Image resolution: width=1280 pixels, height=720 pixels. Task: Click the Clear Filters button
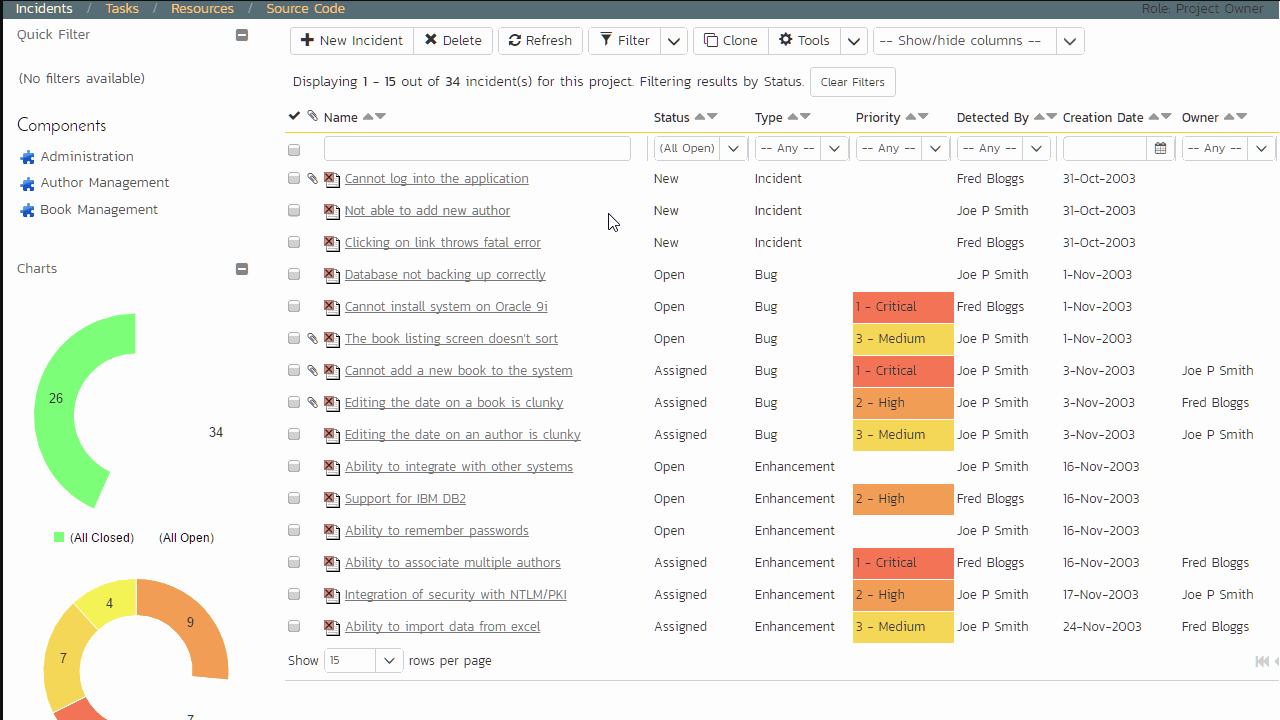pos(852,82)
